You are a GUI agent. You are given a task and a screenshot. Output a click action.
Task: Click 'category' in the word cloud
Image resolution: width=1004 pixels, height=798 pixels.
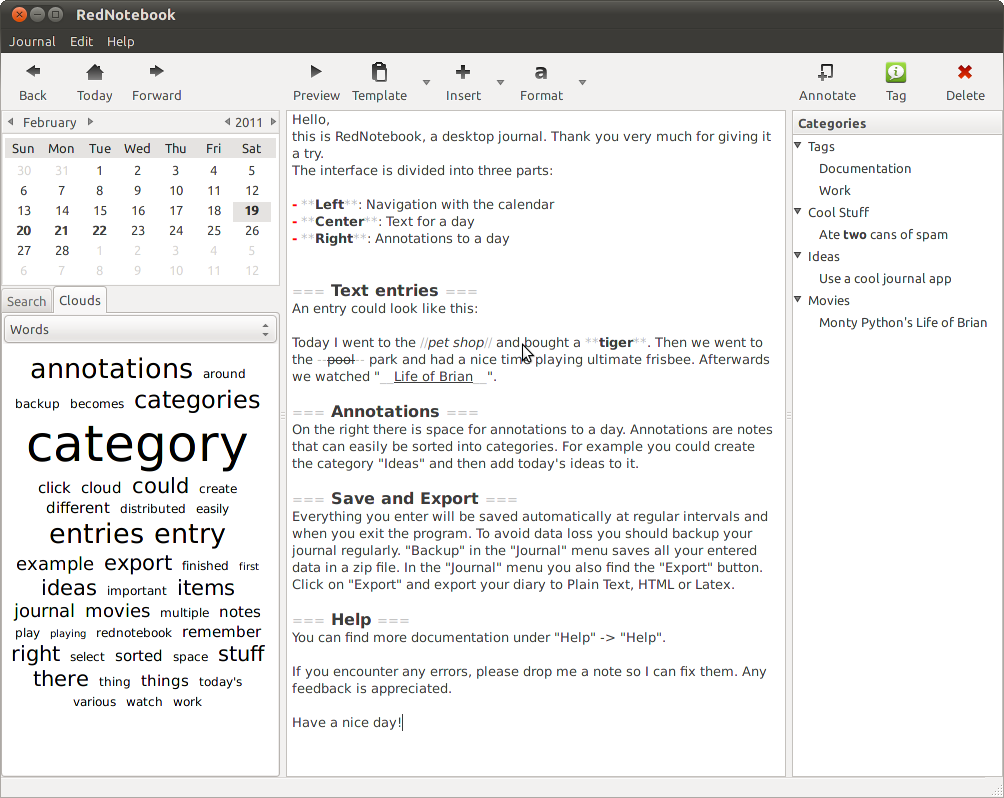click(x=137, y=446)
